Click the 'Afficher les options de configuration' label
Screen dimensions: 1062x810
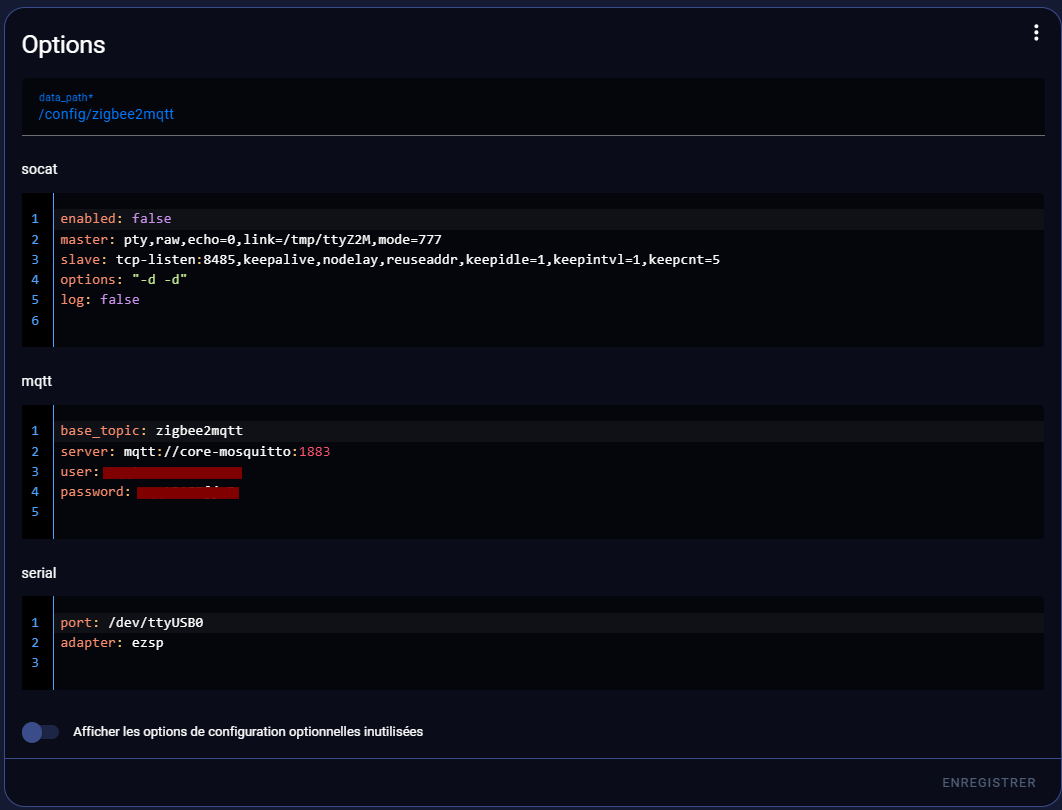[x=248, y=732]
